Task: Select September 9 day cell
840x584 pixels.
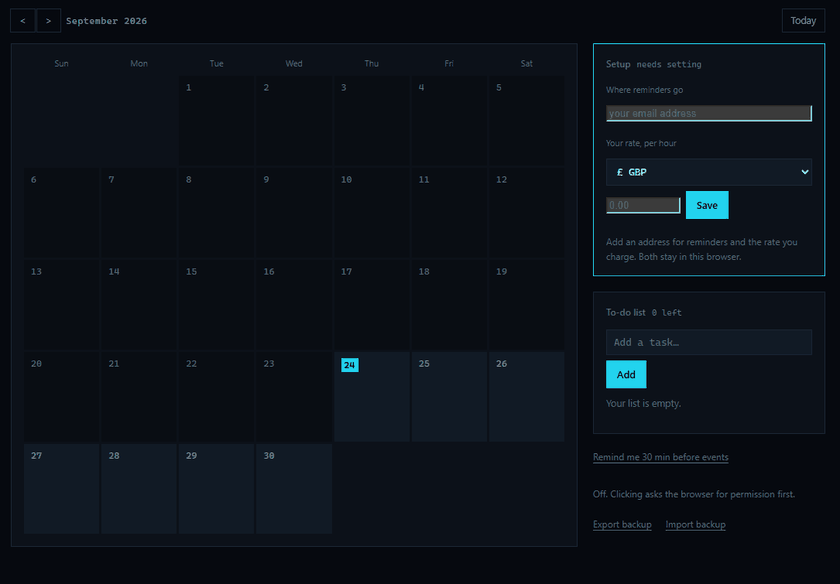Action: click(x=294, y=213)
